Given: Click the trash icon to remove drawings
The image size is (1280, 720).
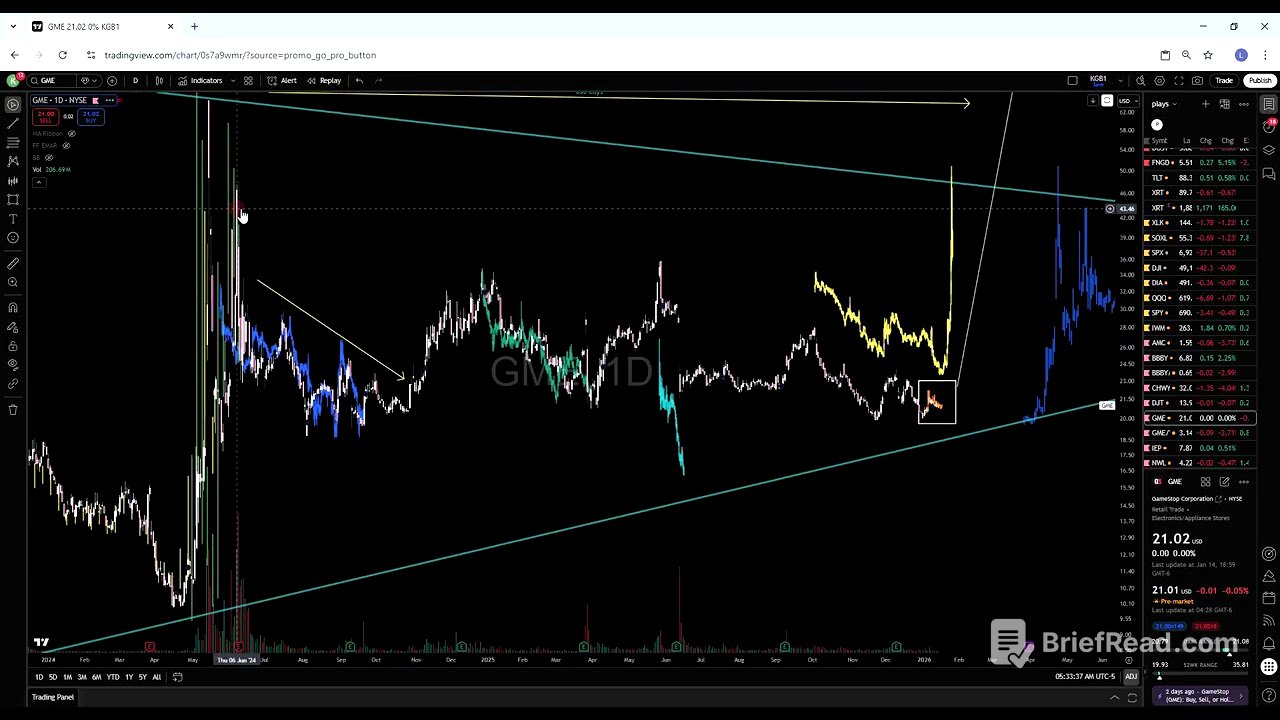Looking at the screenshot, I should point(13,409).
